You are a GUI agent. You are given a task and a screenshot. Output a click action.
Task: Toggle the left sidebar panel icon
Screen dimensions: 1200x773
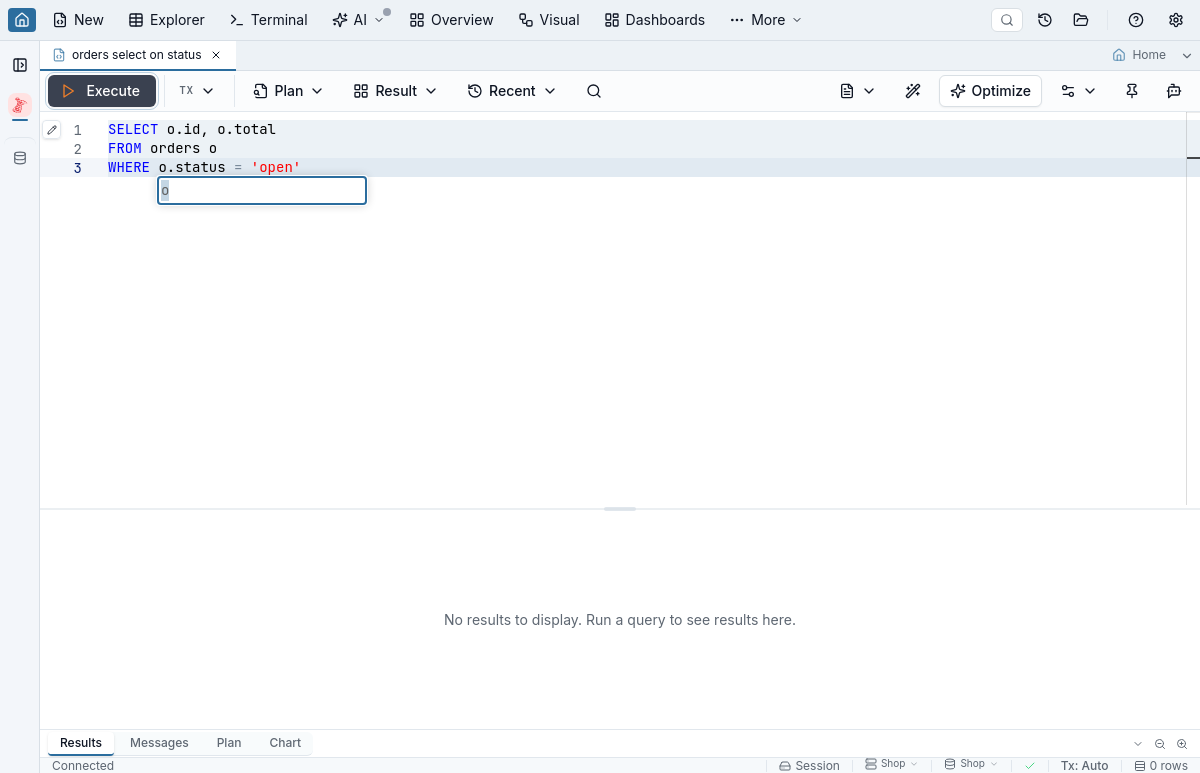20,65
